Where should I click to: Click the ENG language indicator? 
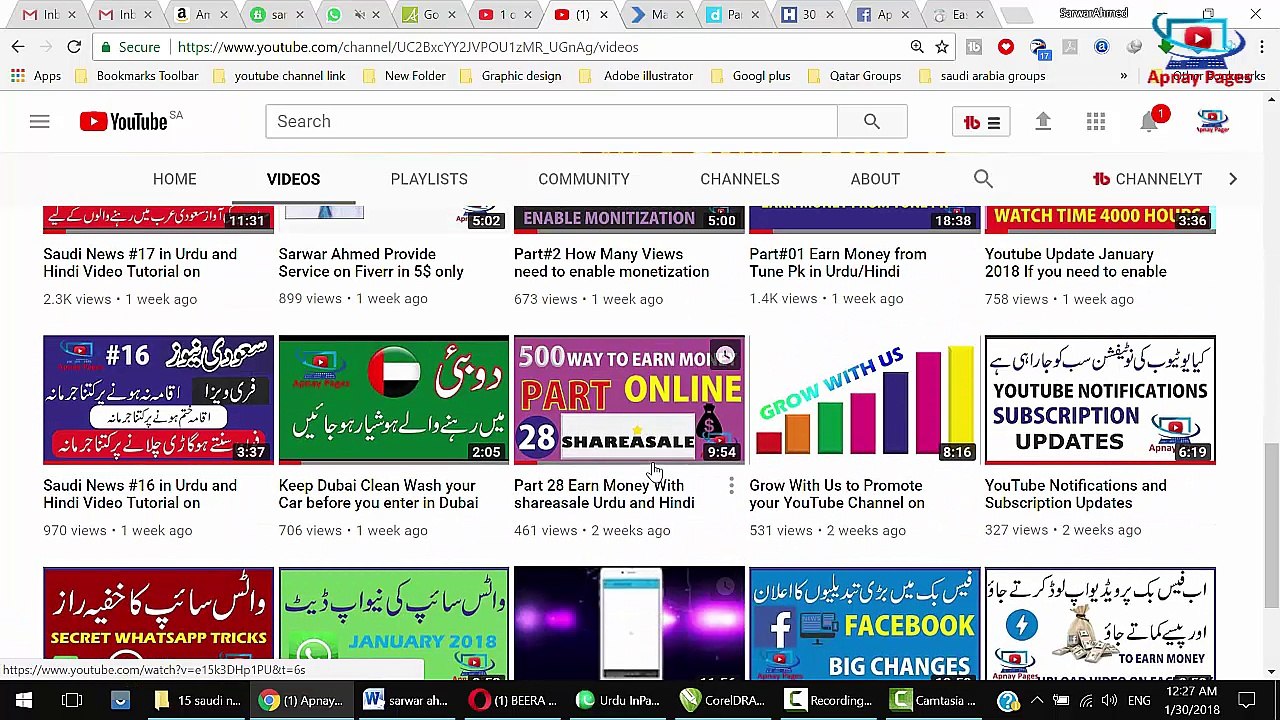click(1139, 701)
